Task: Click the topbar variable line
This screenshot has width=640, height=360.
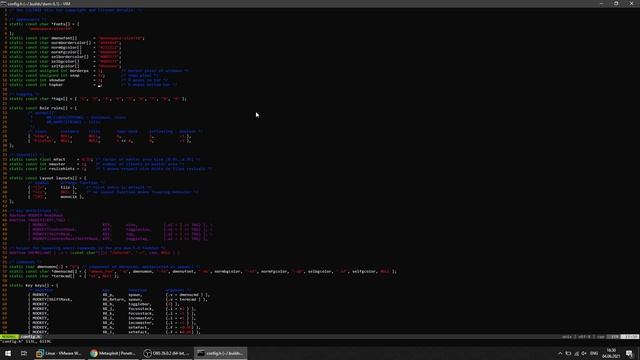Action: pyautogui.click(x=93, y=85)
